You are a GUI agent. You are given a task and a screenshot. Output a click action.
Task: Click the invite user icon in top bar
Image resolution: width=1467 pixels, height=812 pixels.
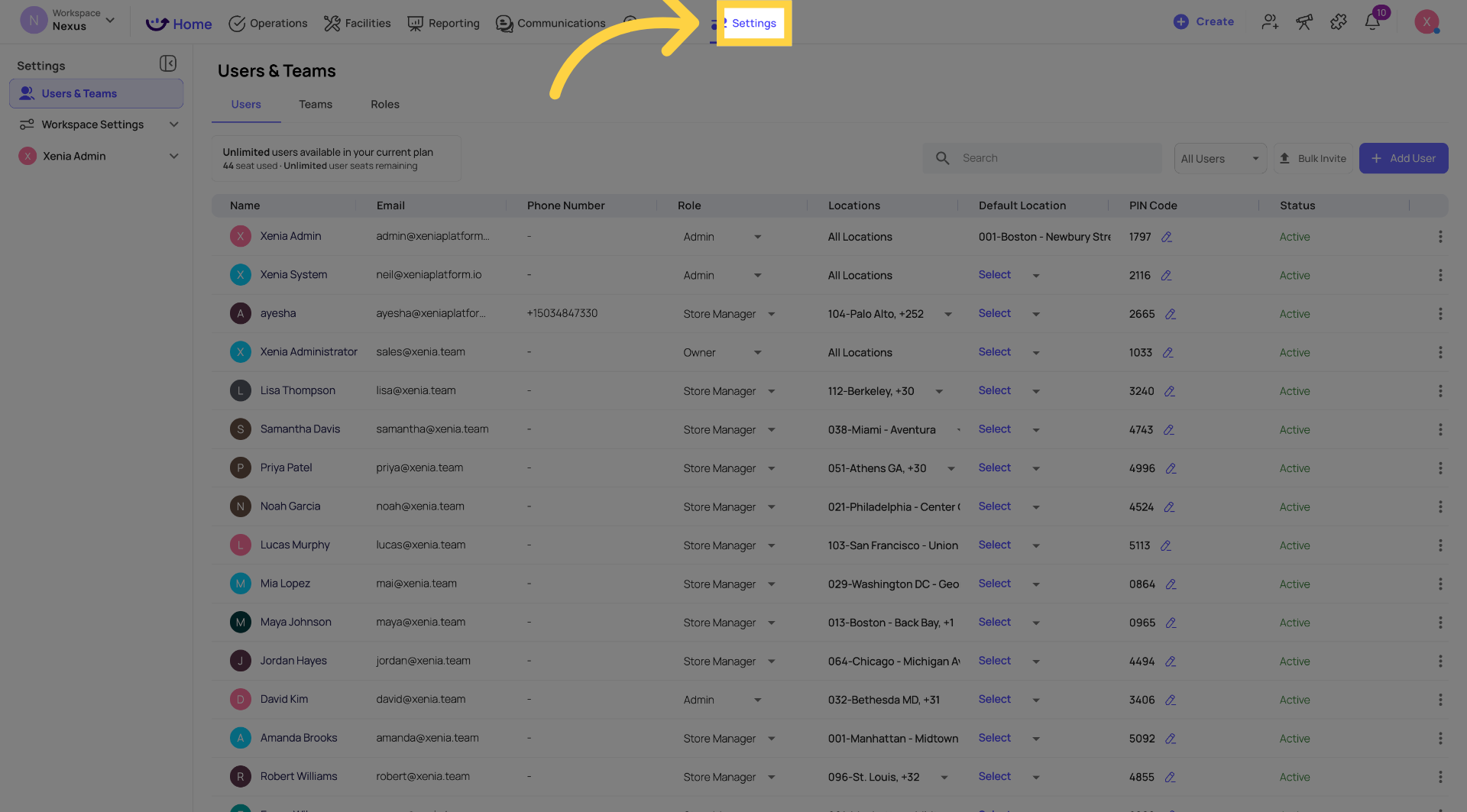click(x=1270, y=22)
